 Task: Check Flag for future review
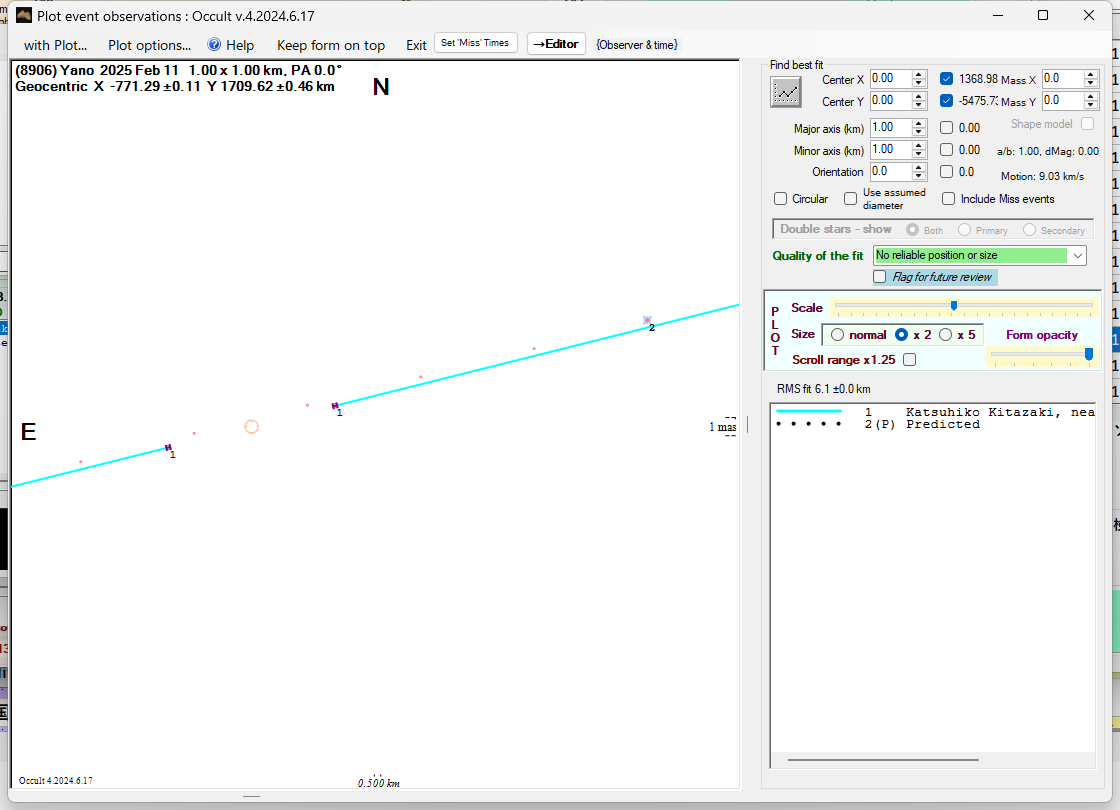pyautogui.click(x=880, y=277)
